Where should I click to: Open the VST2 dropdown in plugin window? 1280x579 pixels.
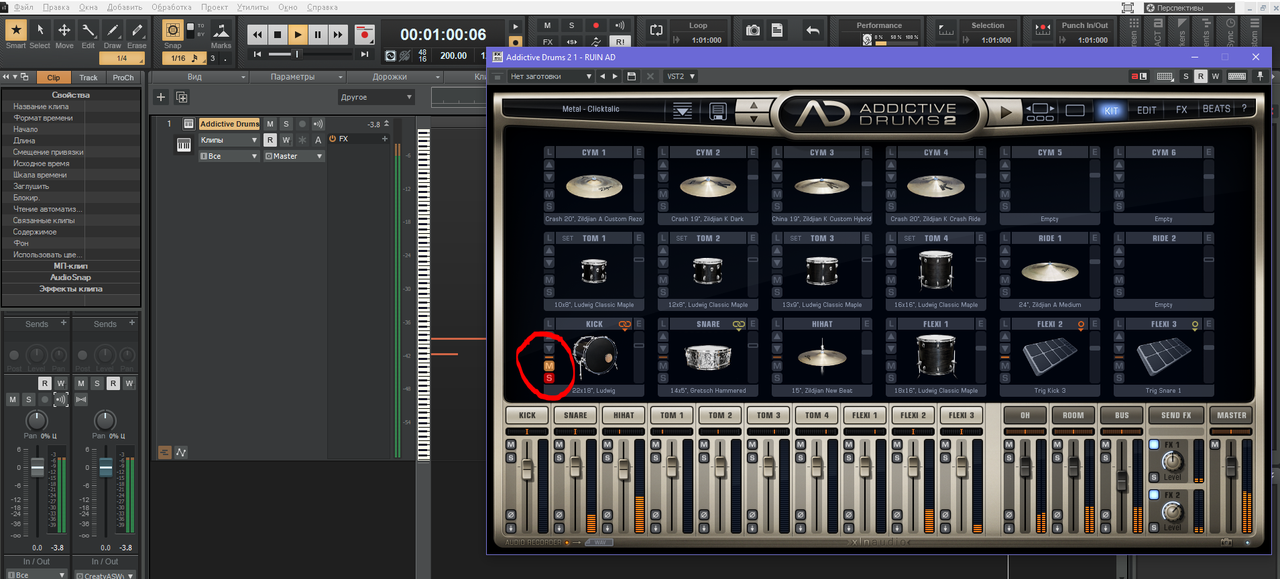[679, 76]
